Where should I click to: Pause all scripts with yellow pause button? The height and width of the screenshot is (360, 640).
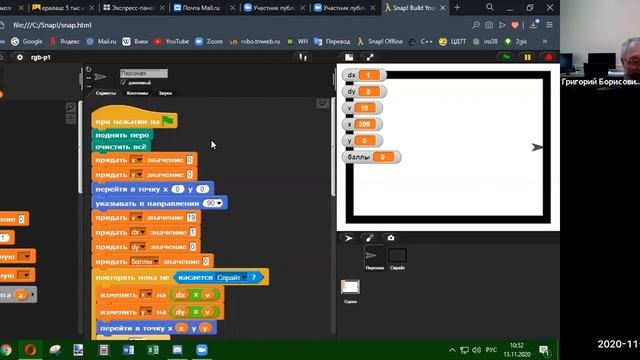[527, 58]
